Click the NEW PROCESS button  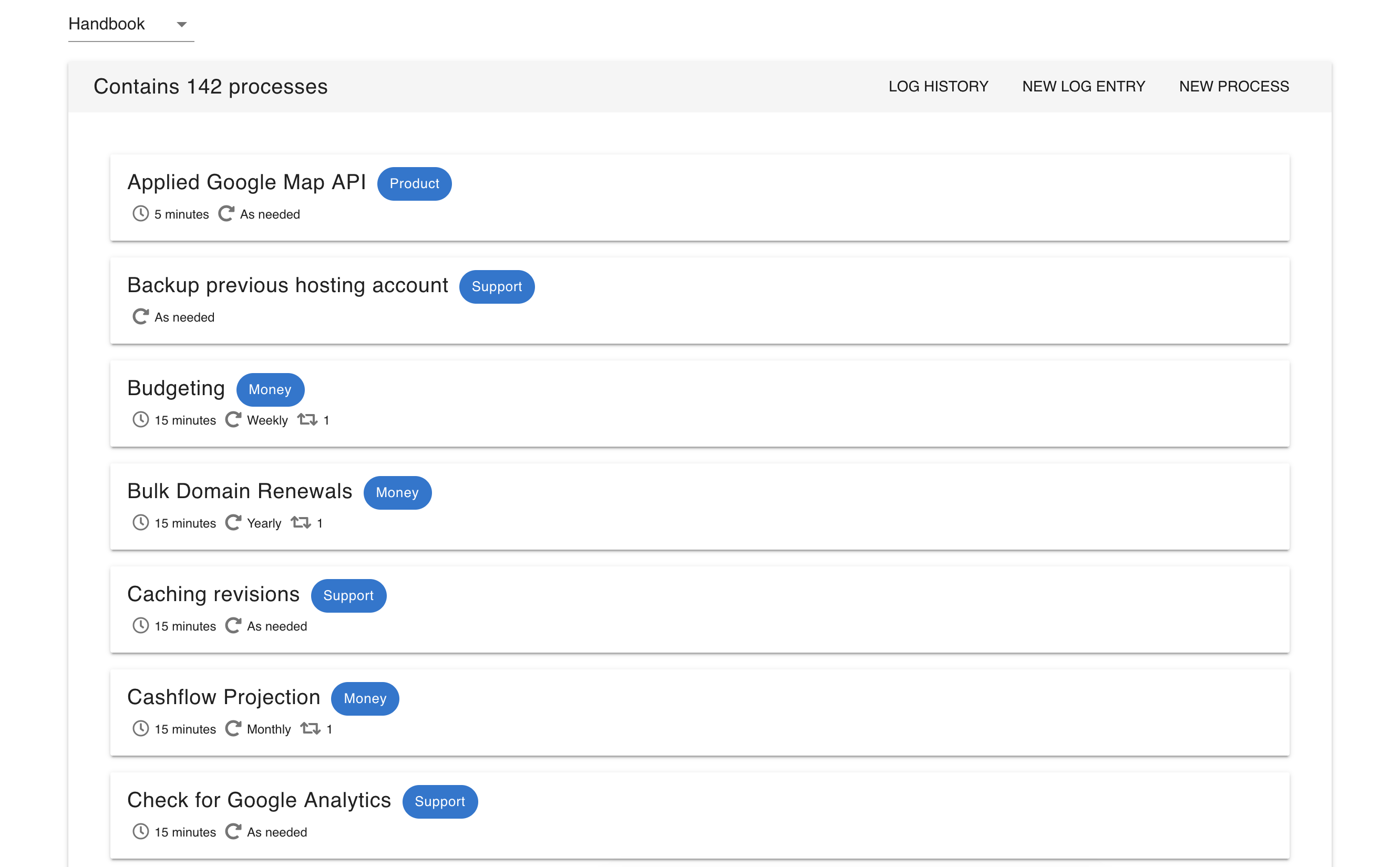[x=1234, y=87]
